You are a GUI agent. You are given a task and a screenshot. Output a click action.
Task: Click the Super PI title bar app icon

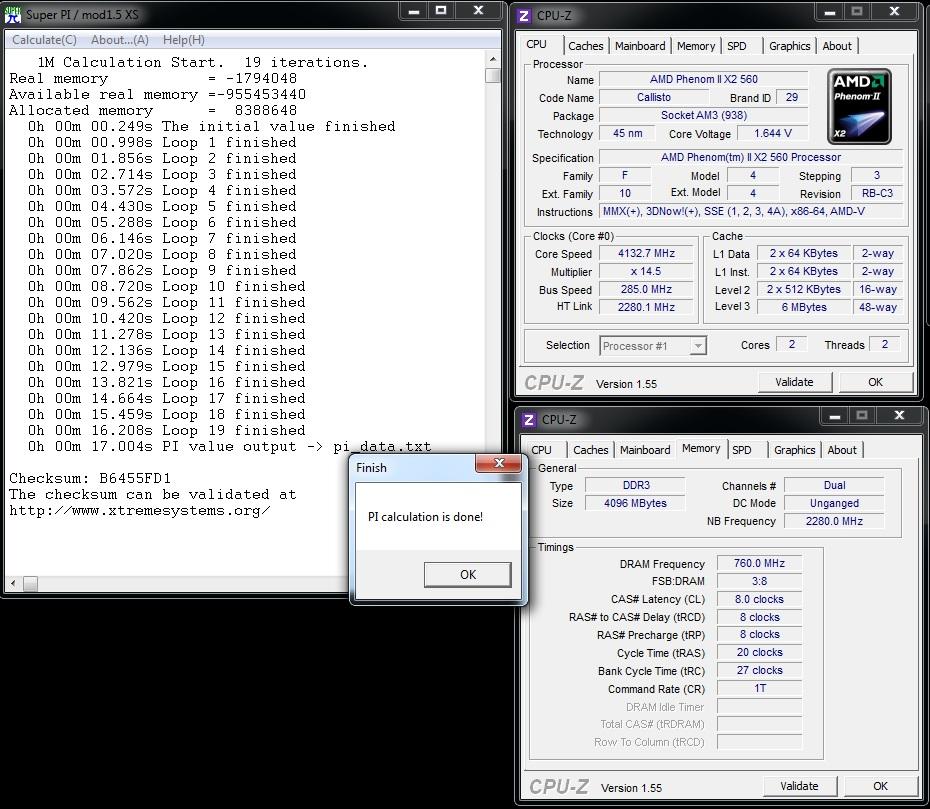click(x=13, y=14)
